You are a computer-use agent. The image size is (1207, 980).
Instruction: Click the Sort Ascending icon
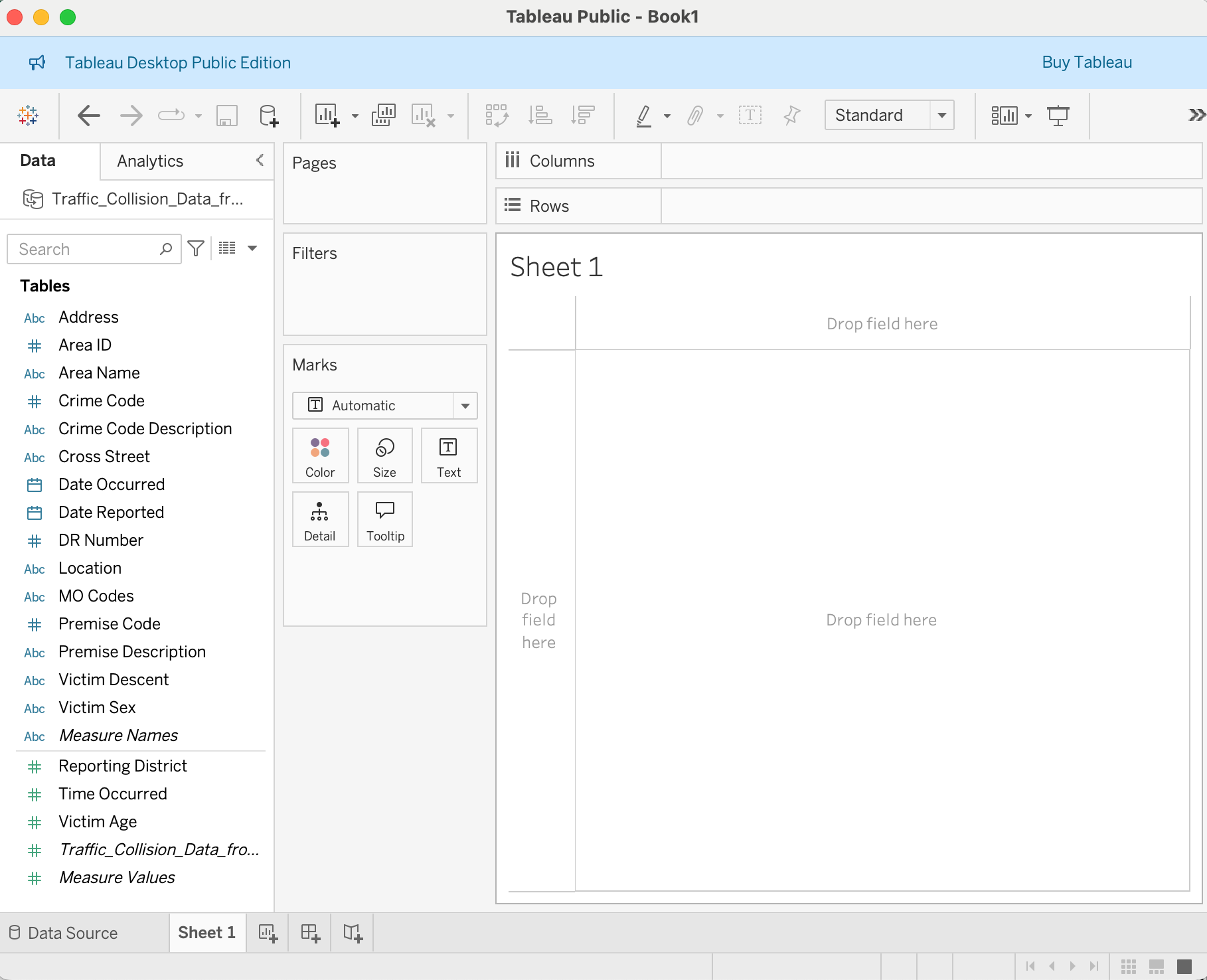(x=540, y=116)
